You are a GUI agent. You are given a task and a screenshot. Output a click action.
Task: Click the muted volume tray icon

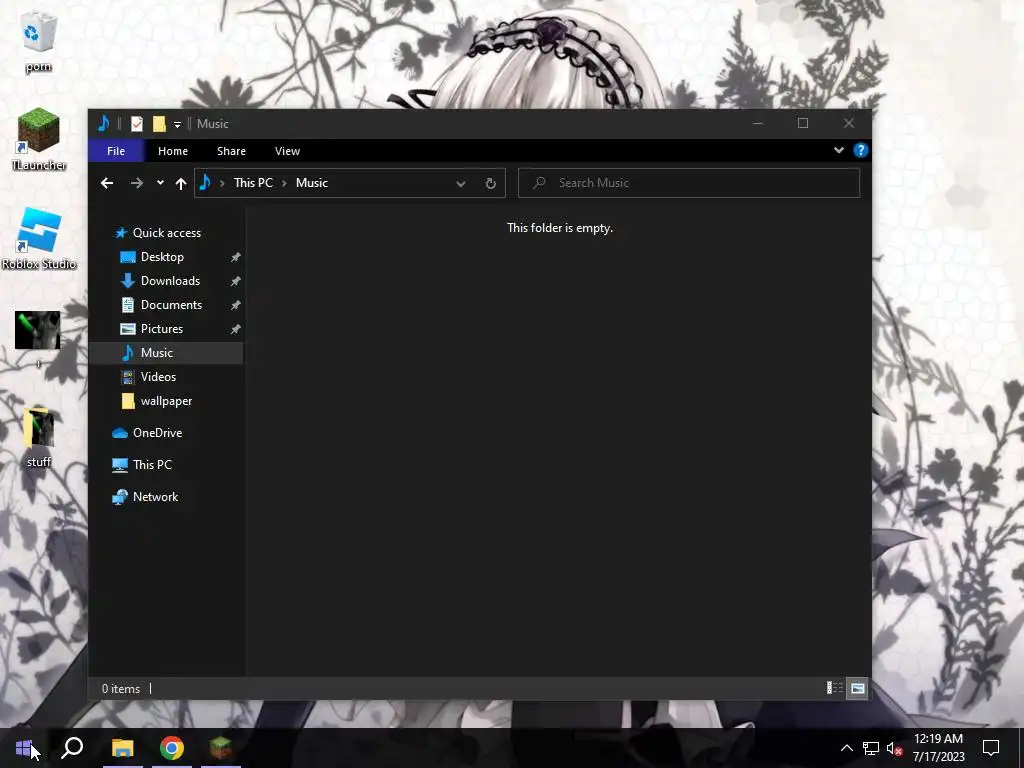pos(894,748)
